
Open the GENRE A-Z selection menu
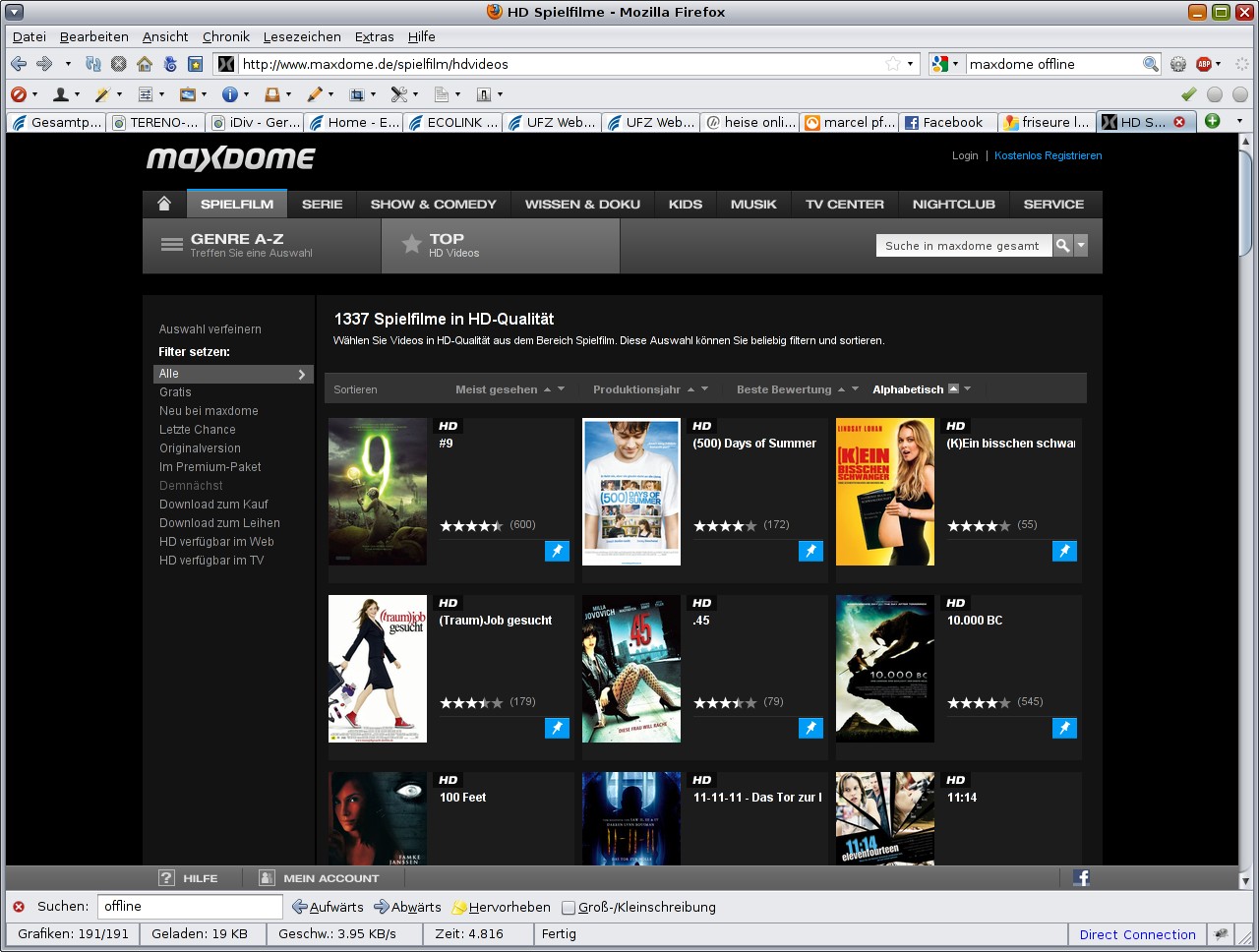pyautogui.click(x=237, y=245)
